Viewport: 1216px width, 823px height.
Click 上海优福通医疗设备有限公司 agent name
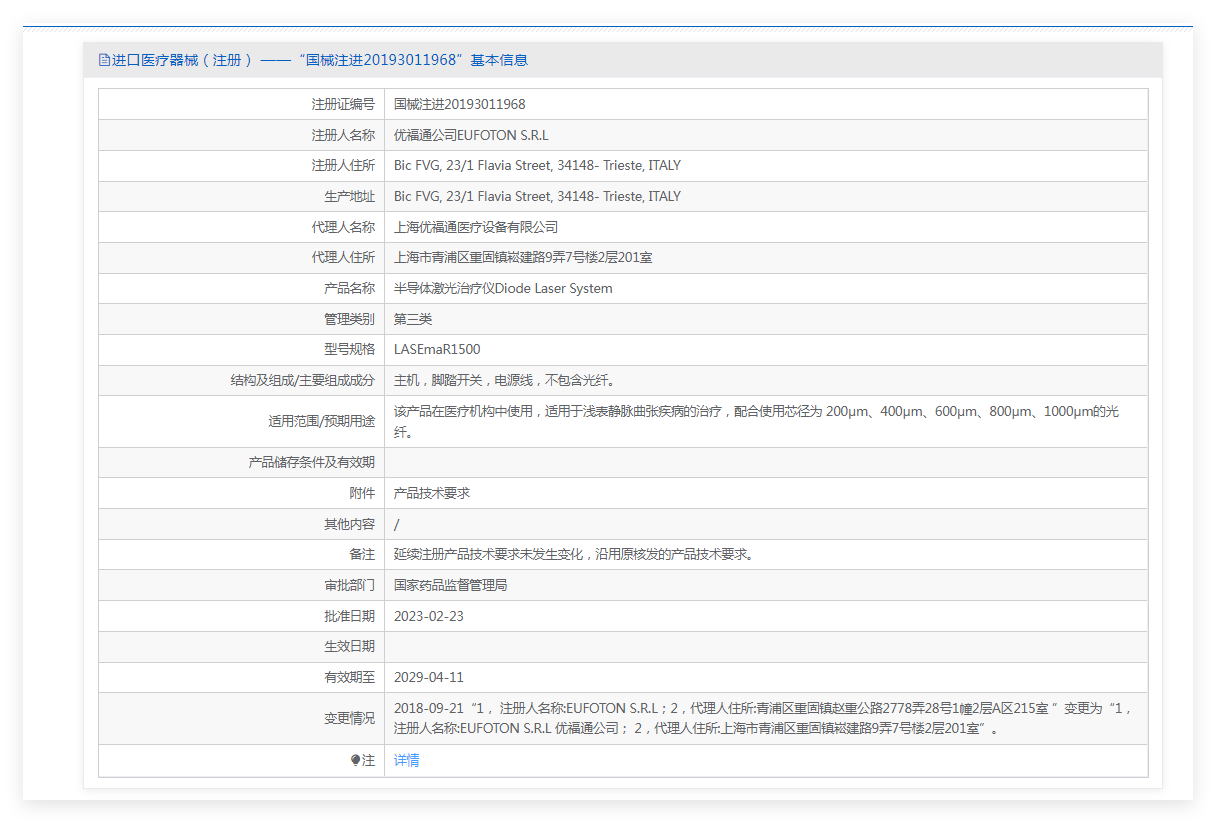pos(476,227)
